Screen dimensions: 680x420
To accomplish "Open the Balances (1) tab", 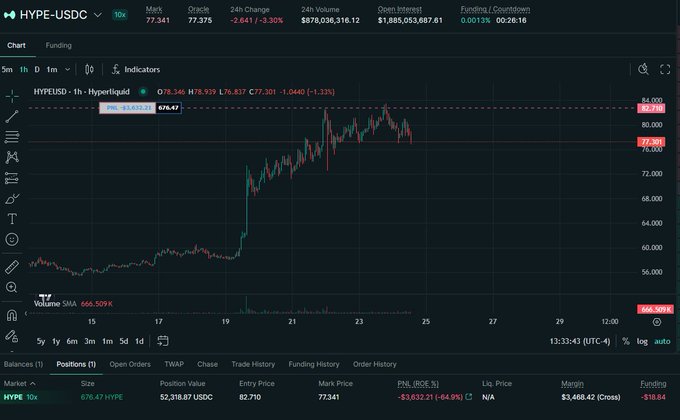I will [x=23, y=364].
